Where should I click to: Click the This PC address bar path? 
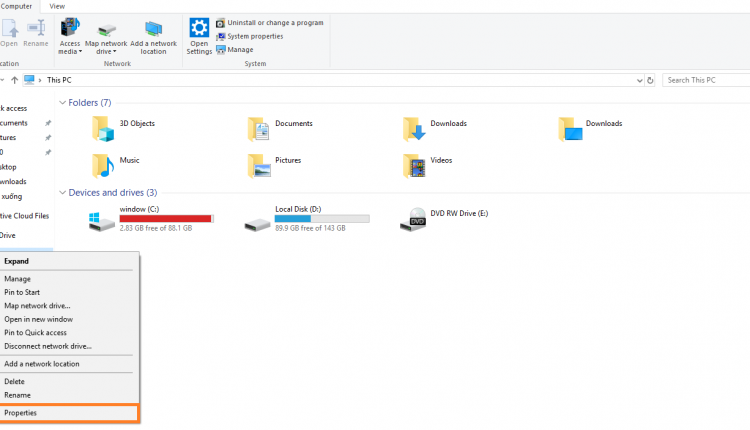tap(59, 80)
